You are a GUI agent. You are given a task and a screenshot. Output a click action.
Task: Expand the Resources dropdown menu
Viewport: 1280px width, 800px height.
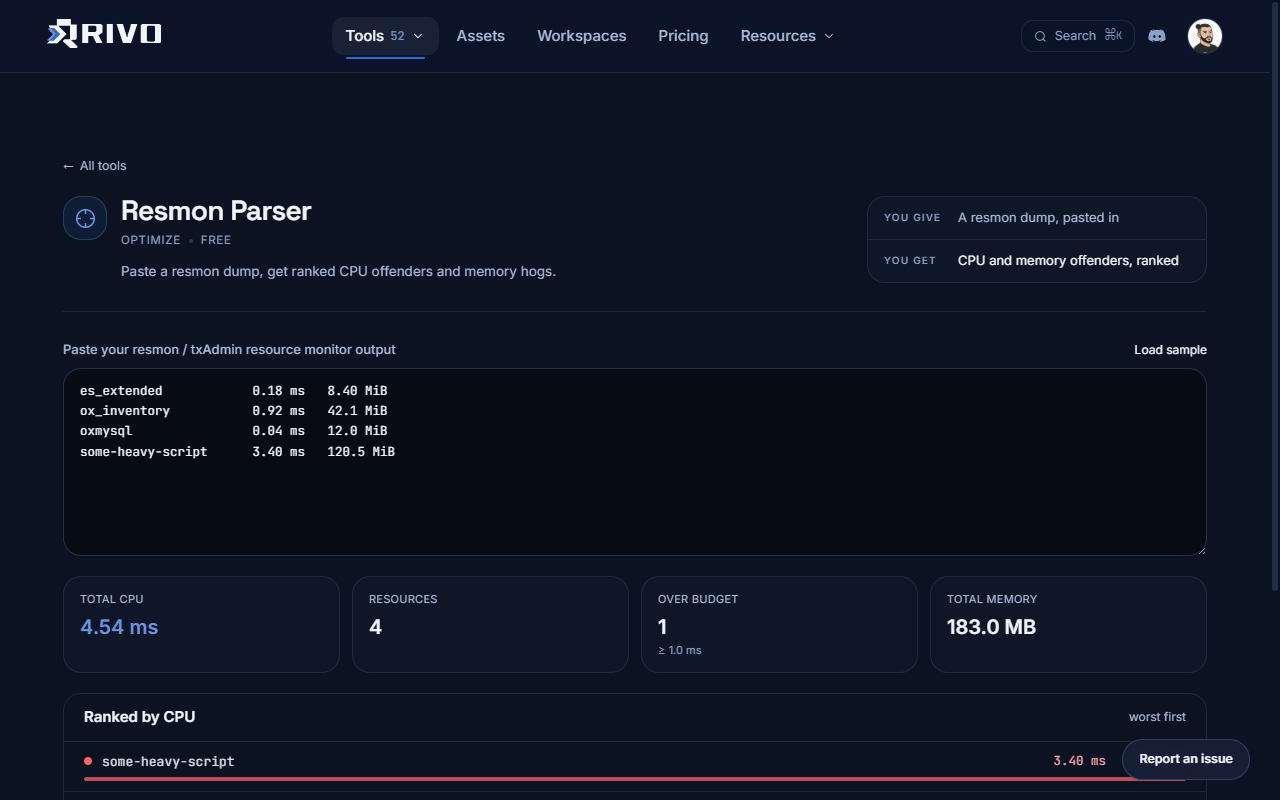[x=787, y=36]
